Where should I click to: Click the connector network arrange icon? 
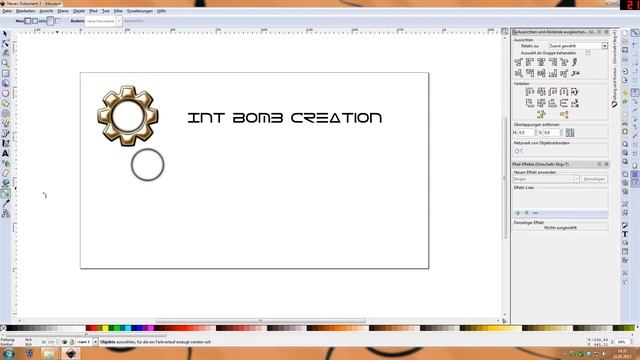(x=519, y=151)
